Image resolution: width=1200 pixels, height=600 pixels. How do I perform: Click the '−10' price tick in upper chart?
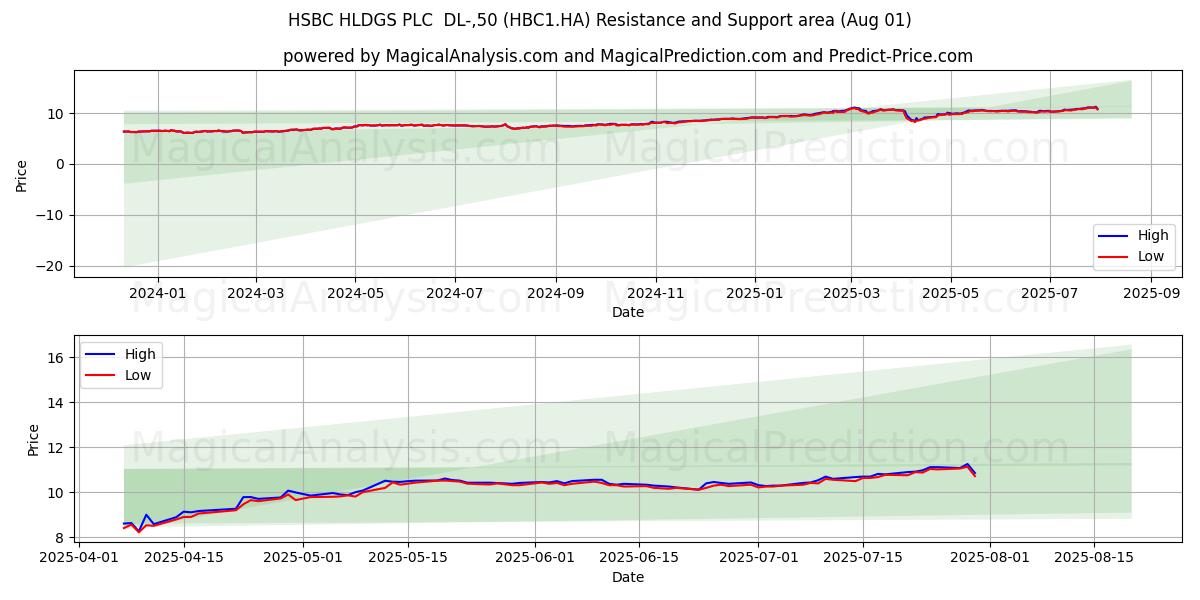[51, 215]
